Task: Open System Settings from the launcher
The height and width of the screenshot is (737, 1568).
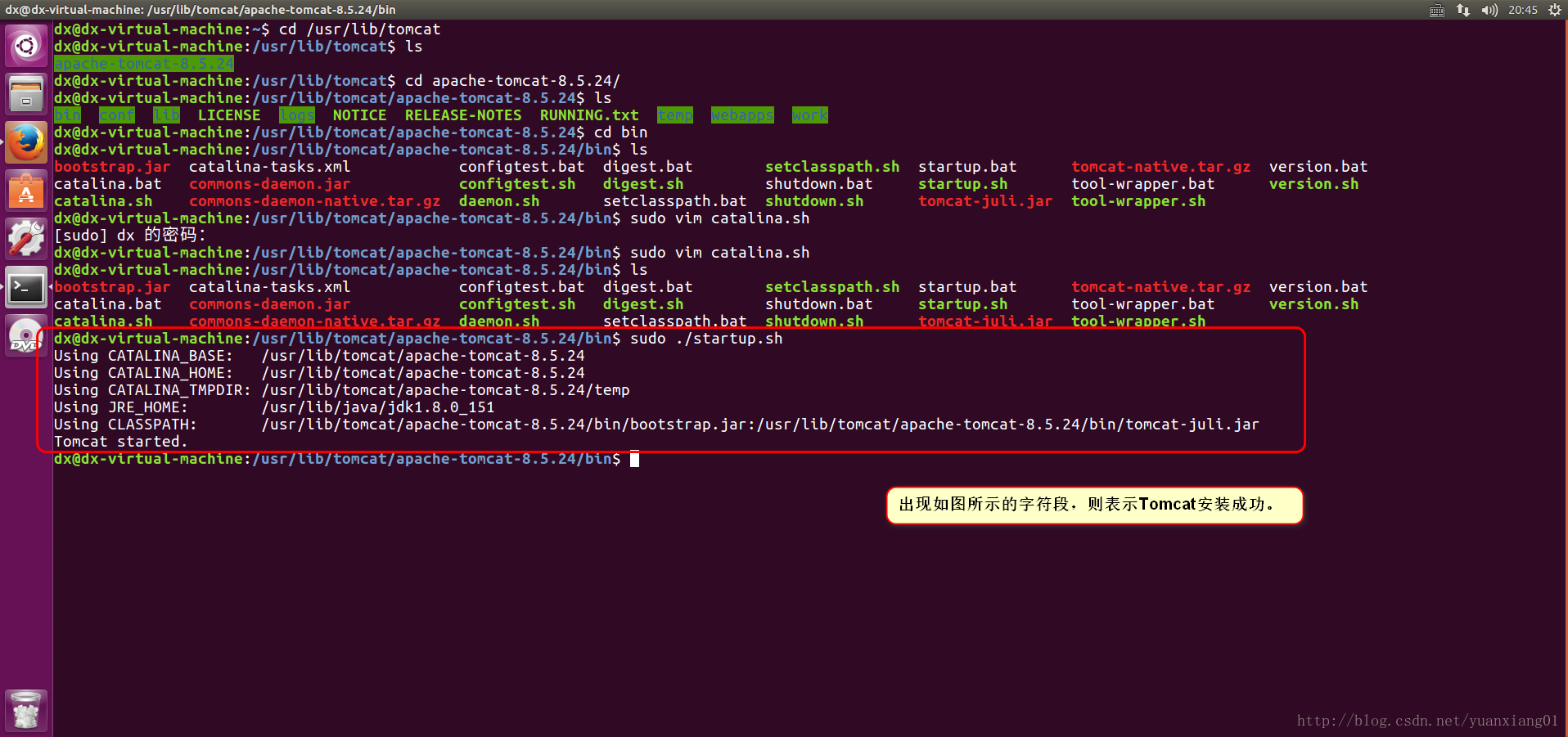Action: tap(26, 240)
